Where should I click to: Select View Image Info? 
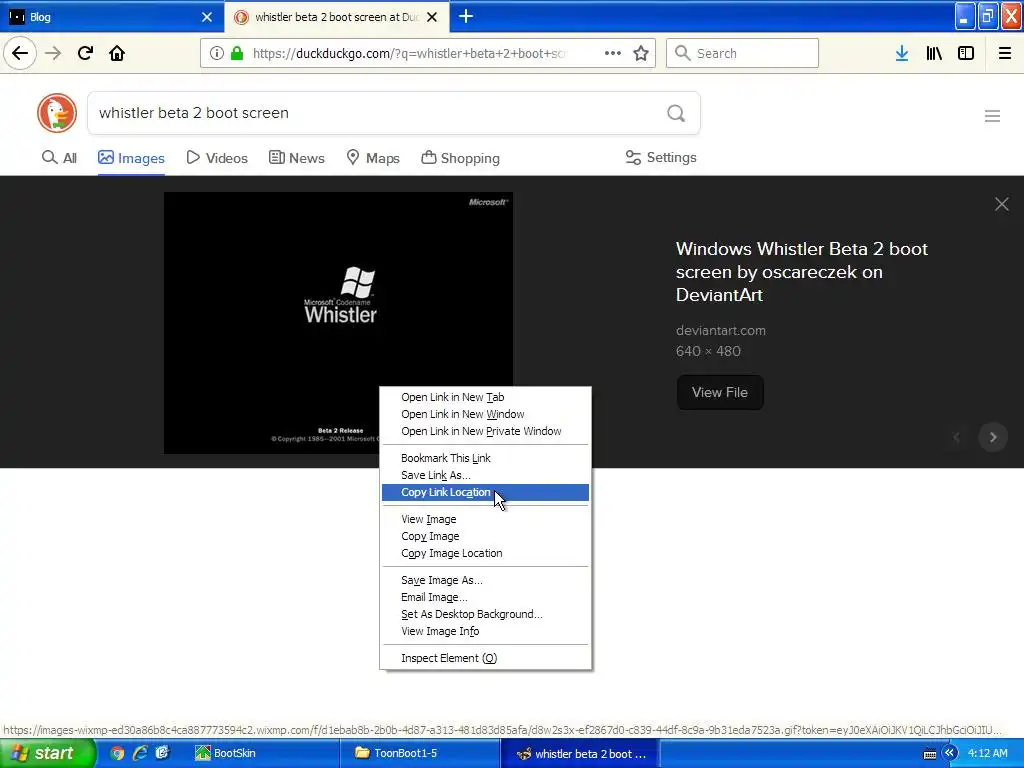tap(485, 631)
